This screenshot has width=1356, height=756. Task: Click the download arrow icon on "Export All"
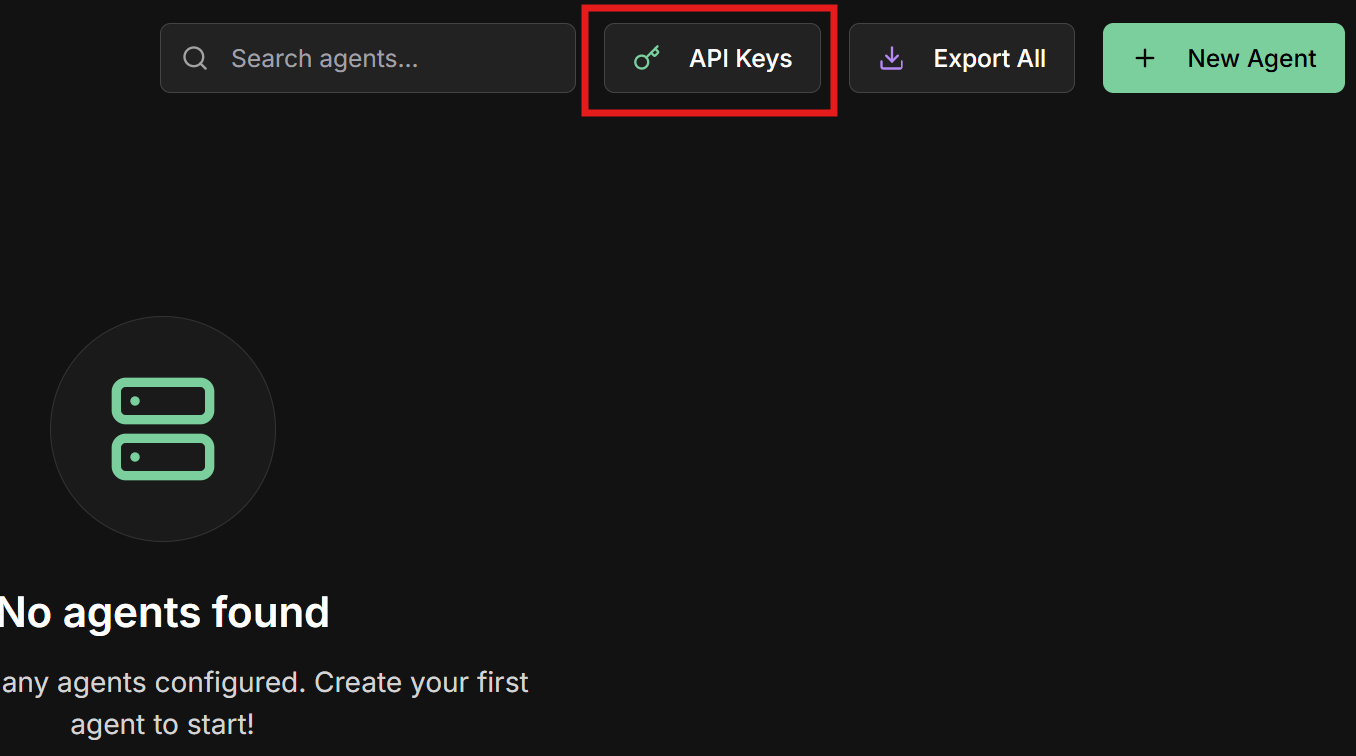tap(890, 58)
